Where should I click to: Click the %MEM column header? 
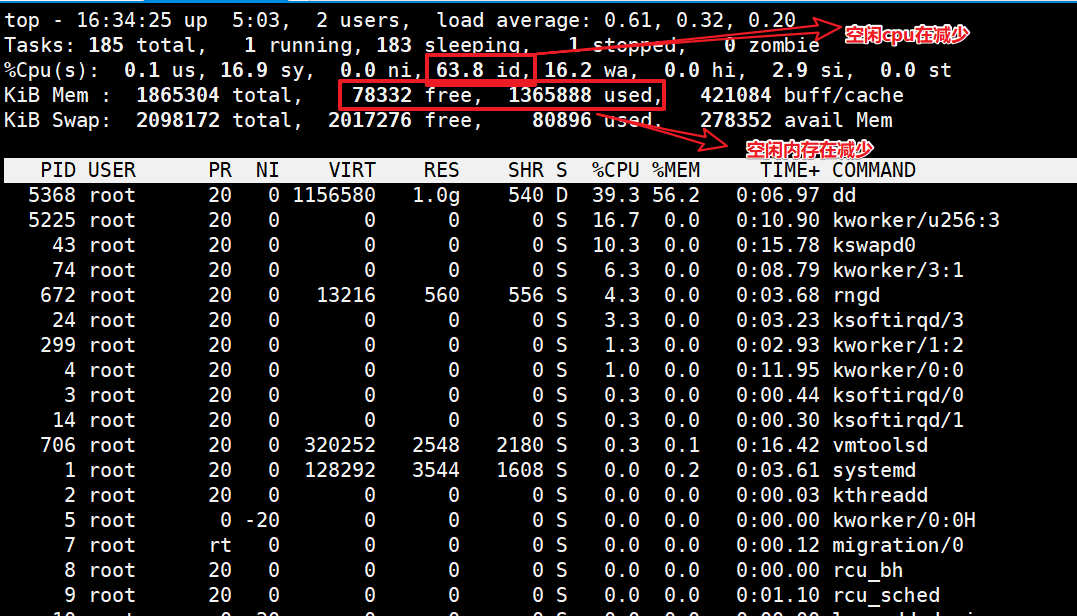[x=676, y=170]
